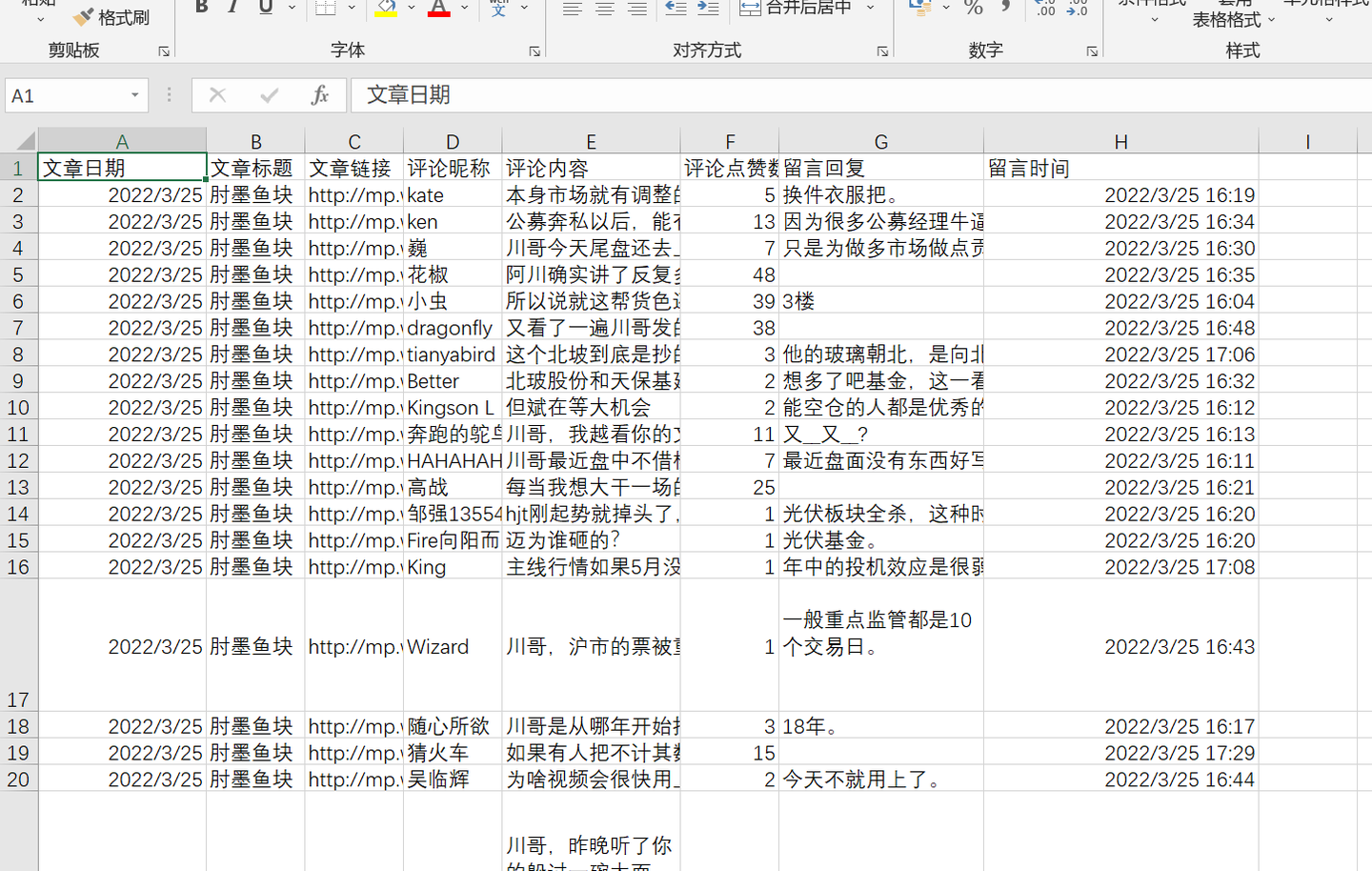Select the likes cell showing 48

tap(730, 274)
